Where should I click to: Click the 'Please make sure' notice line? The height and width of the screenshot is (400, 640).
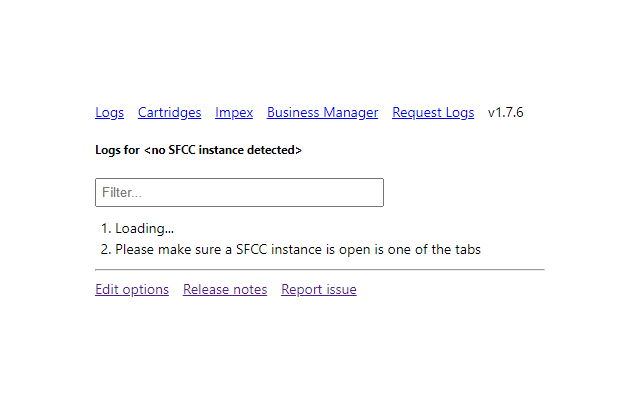tap(297, 249)
